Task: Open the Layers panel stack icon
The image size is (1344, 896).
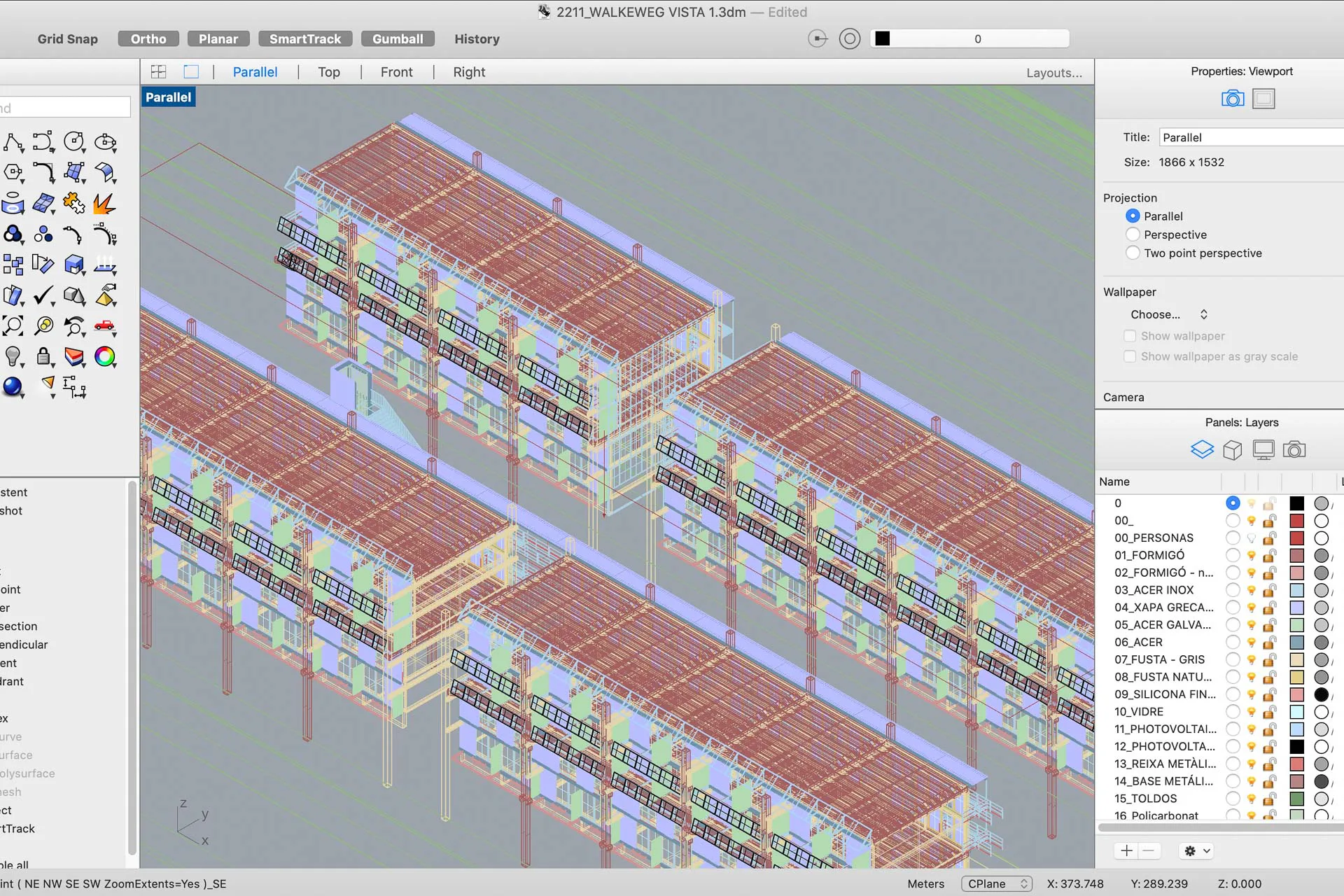Action: click(x=1202, y=449)
